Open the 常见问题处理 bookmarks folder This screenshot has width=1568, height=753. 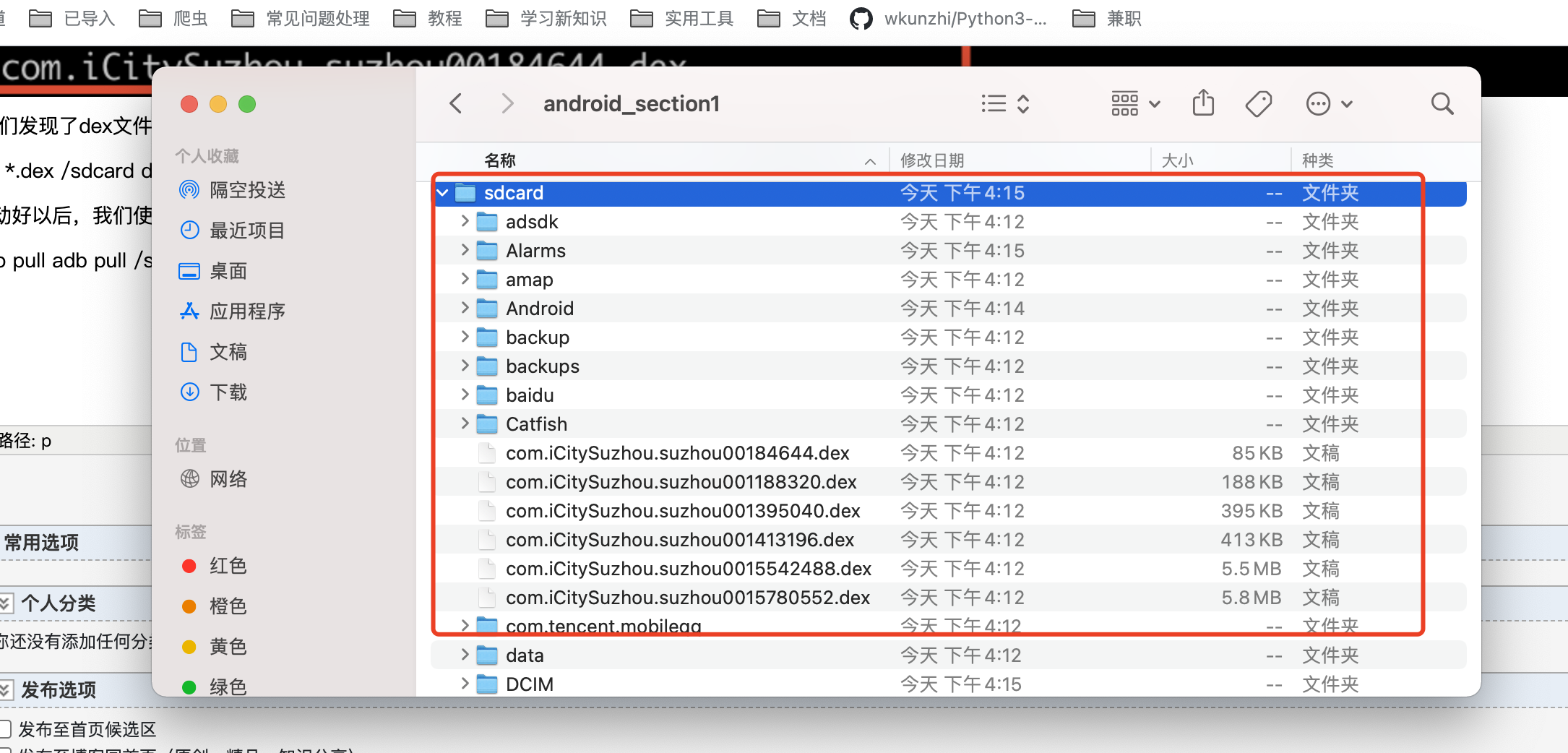300,19
